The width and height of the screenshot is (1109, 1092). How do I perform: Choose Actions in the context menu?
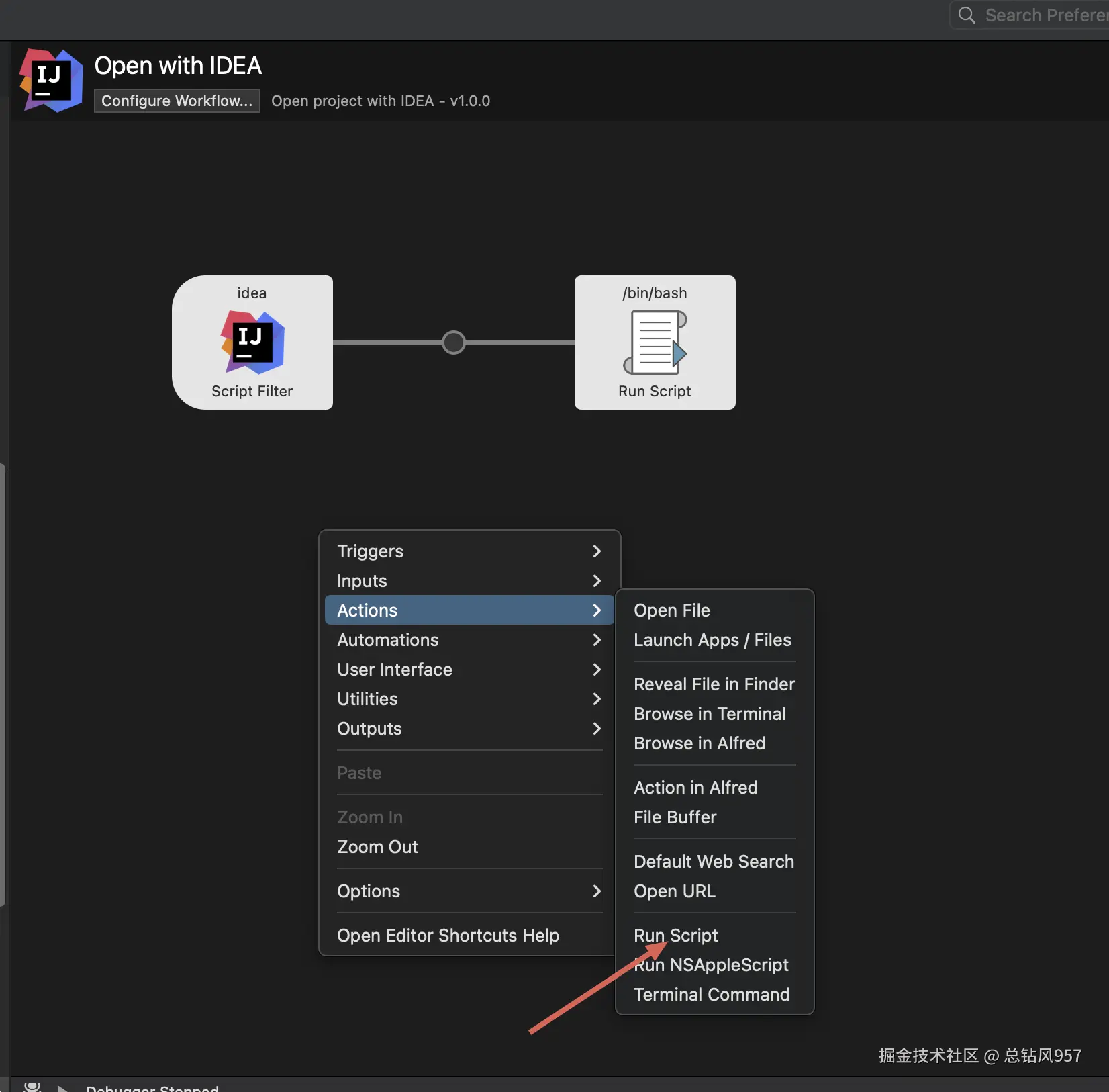(x=469, y=610)
